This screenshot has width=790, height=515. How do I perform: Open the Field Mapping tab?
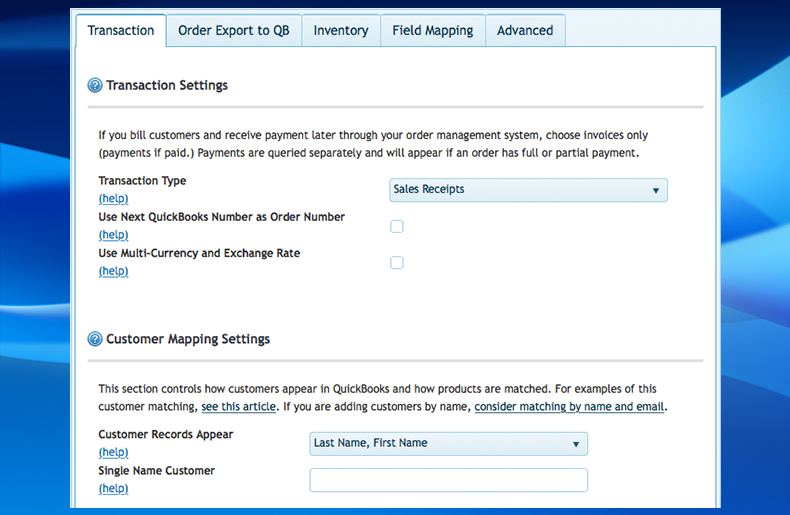tap(433, 31)
